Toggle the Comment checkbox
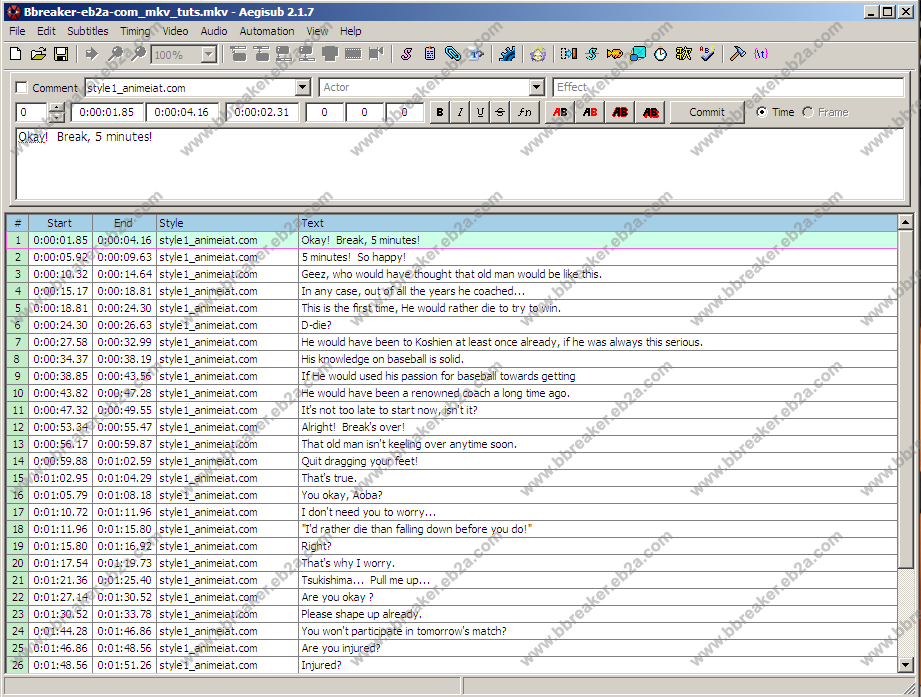 [x=22, y=88]
